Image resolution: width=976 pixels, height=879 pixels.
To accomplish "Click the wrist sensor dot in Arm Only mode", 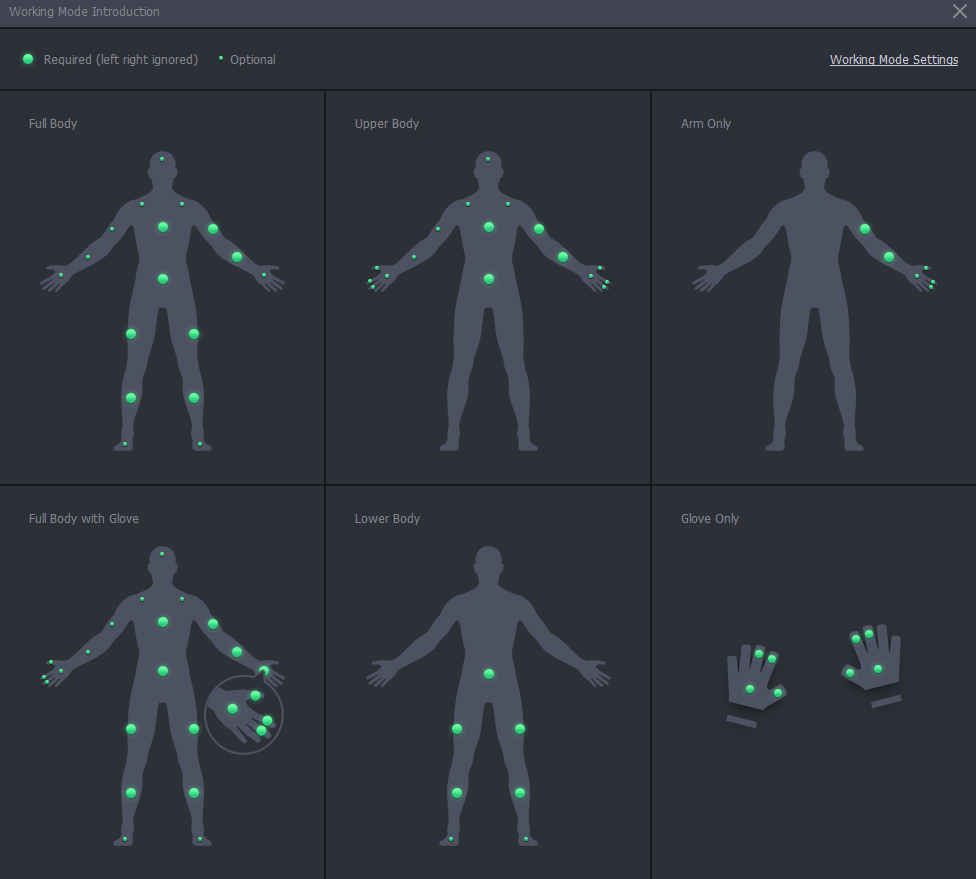I will [x=917, y=276].
